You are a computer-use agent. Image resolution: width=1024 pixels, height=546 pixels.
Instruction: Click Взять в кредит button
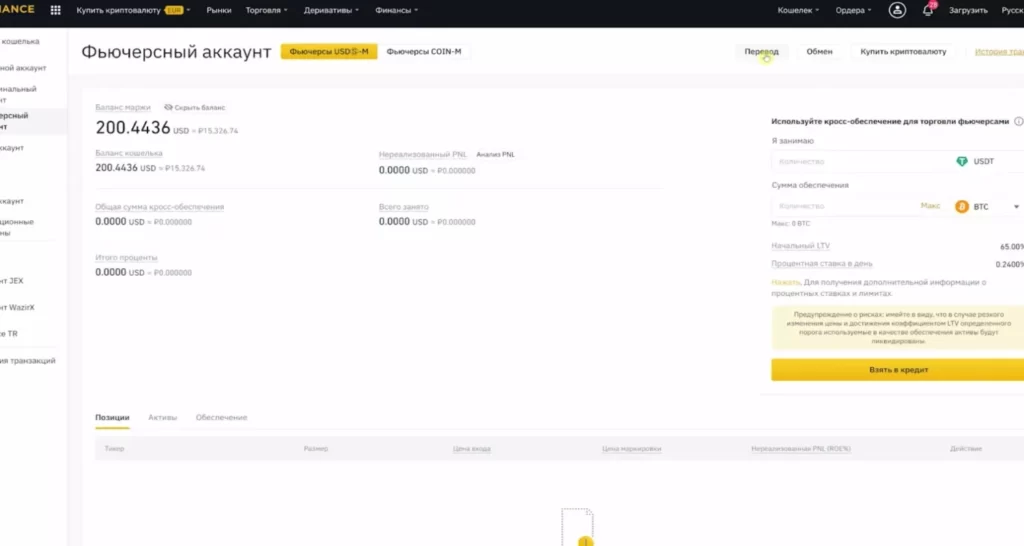point(898,370)
